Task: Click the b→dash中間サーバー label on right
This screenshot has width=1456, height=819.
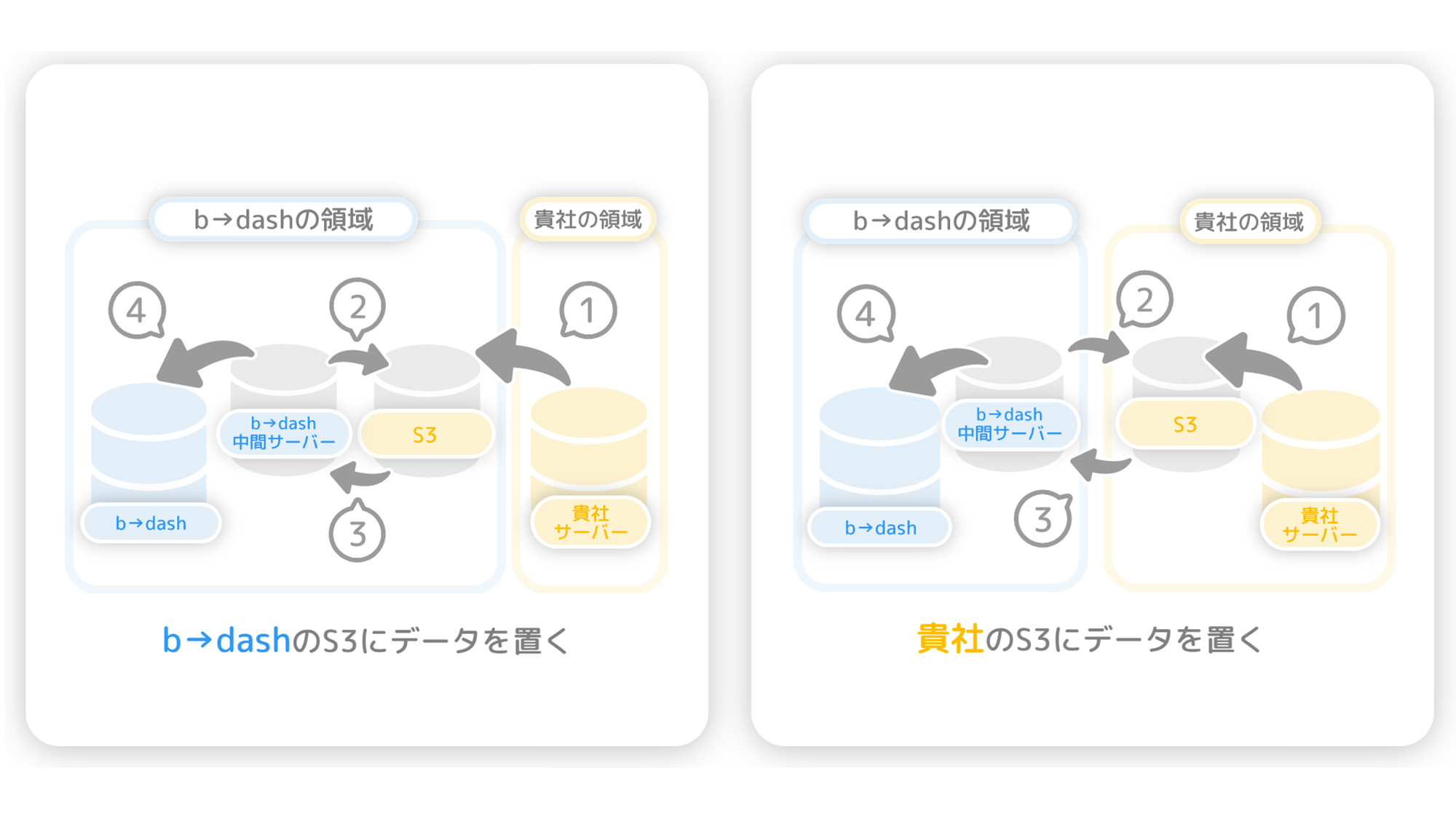Action: (x=1010, y=424)
